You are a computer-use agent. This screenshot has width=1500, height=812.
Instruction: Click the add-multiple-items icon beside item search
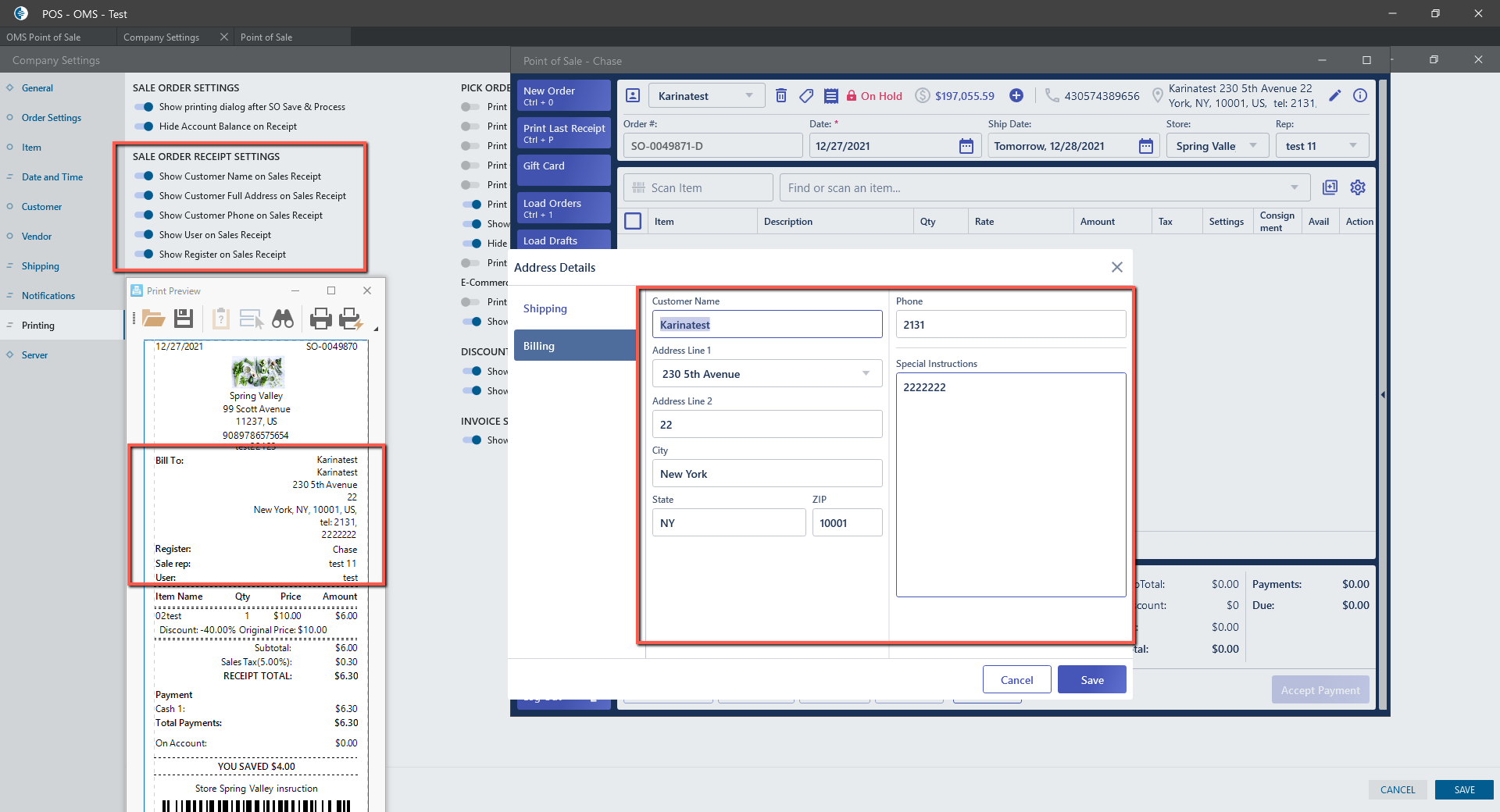click(x=1330, y=187)
